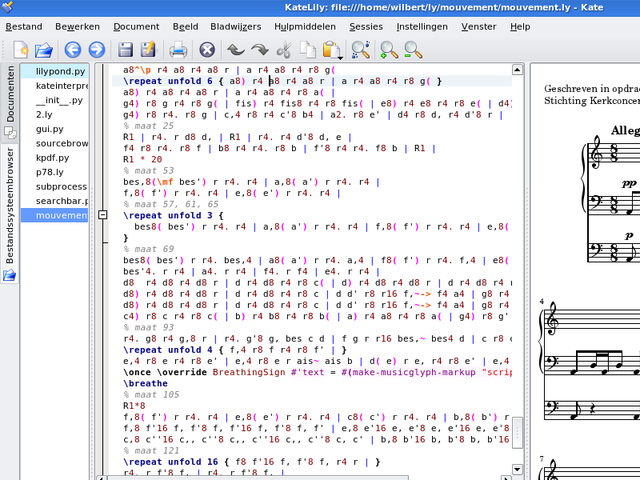Select the kateinterpre… document in the list

point(54,86)
